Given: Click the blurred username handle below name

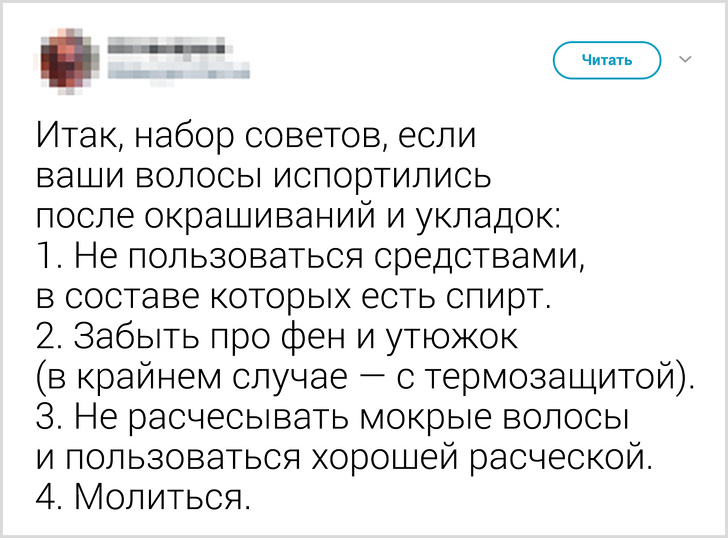Looking at the screenshot, I should coord(176,69).
